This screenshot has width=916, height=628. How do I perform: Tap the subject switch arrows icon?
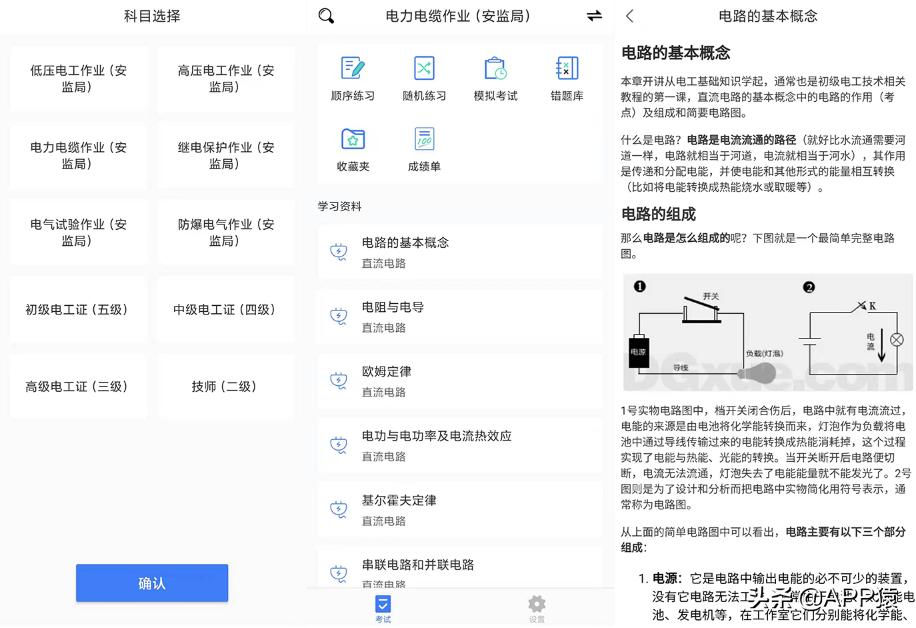tap(594, 16)
